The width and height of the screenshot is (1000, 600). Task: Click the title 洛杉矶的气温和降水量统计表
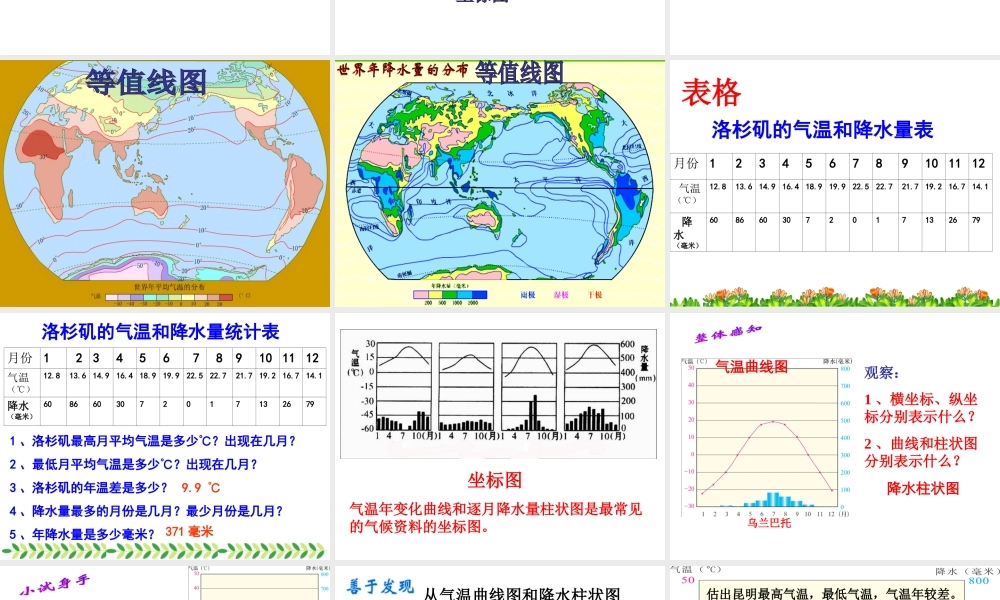click(x=161, y=332)
